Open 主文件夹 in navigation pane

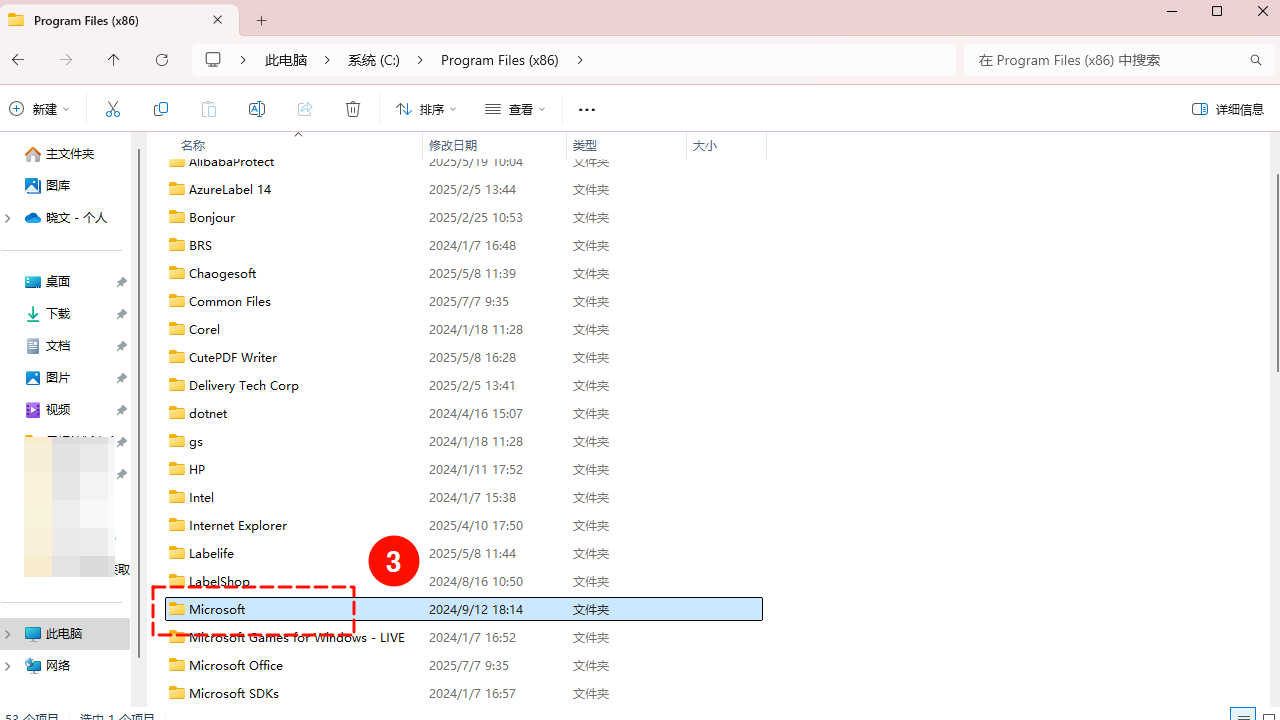pos(60,153)
